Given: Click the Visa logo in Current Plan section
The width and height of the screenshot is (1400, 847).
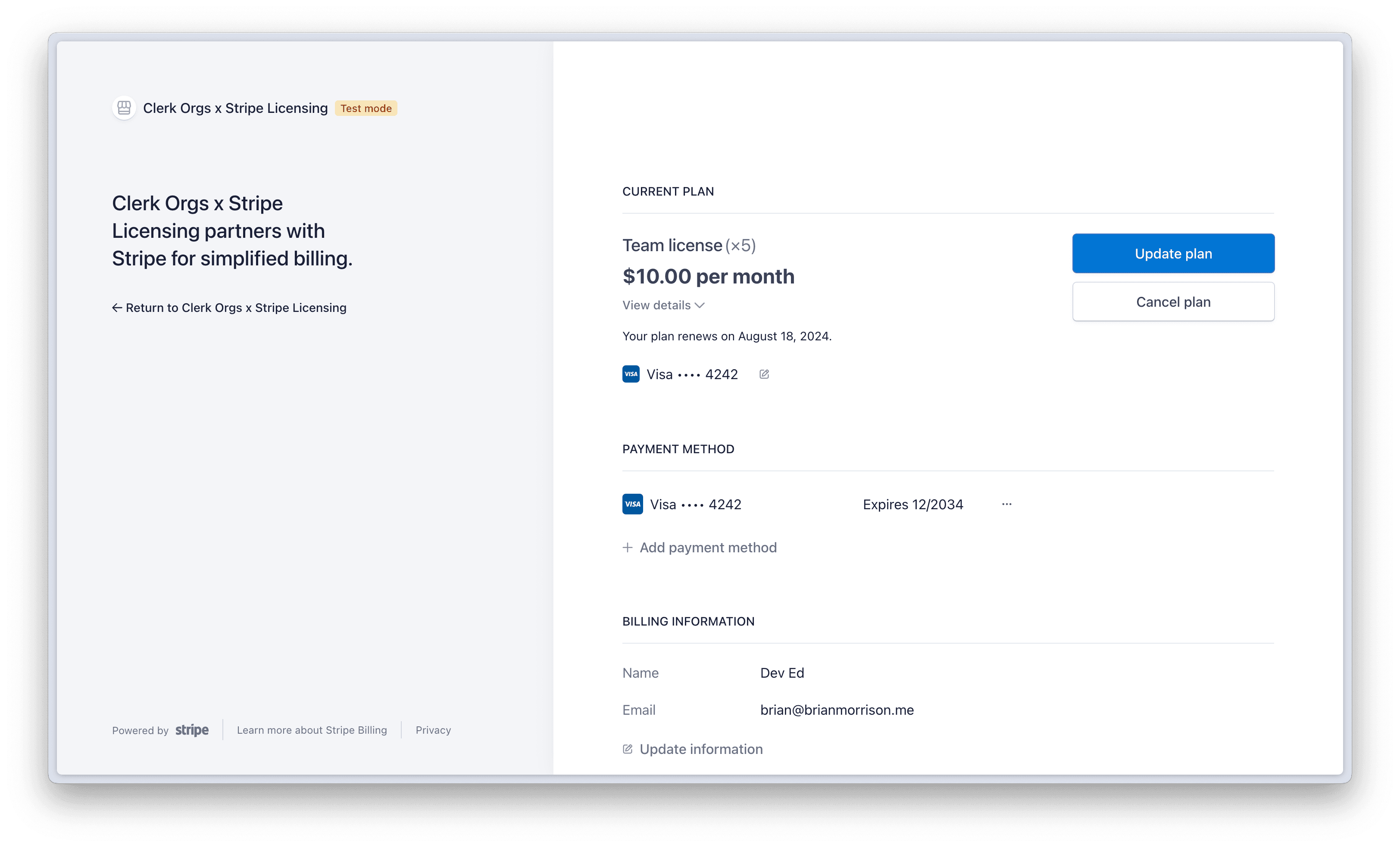Looking at the screenshot, I should point(631,374).
